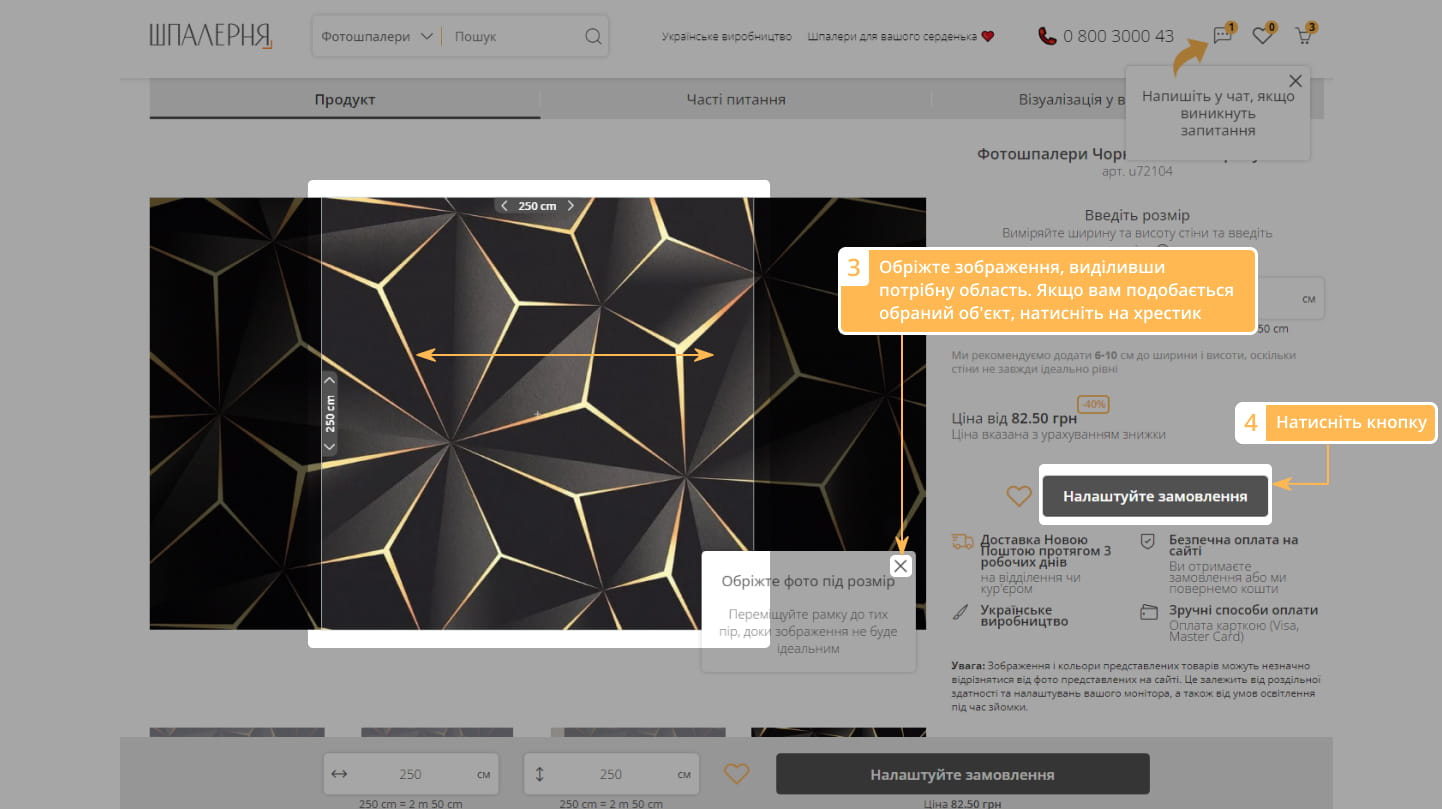Switch to the Часті питання tab
The image size is (1442, 809).
click(735, 100)
